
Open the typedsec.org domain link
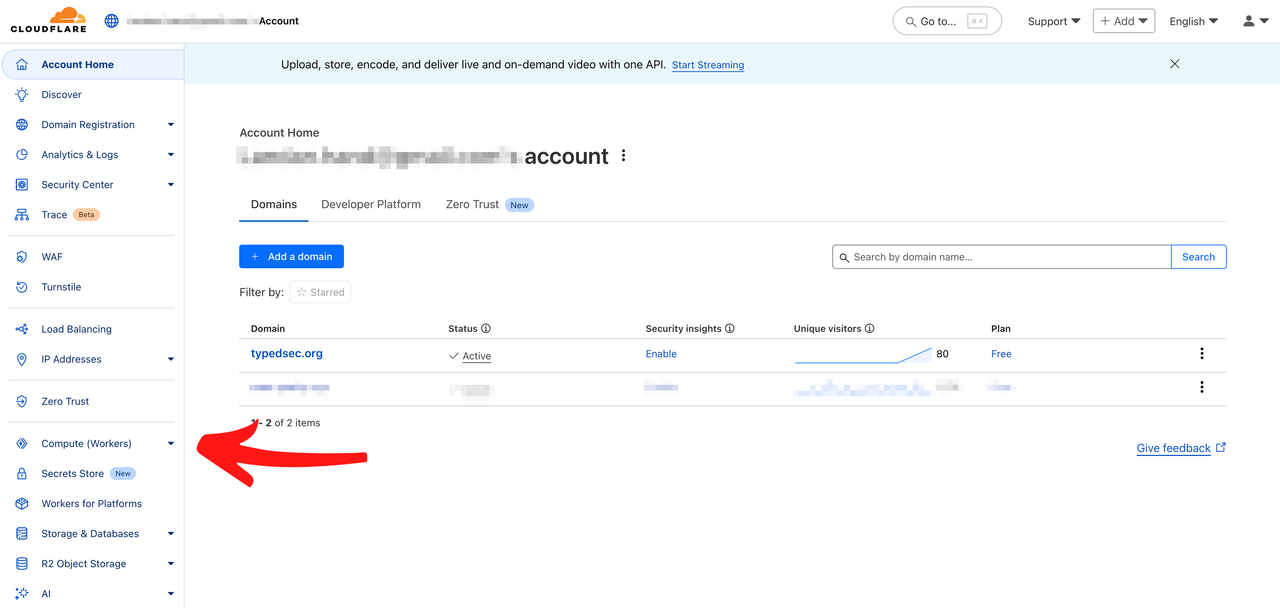pos(287,353)
